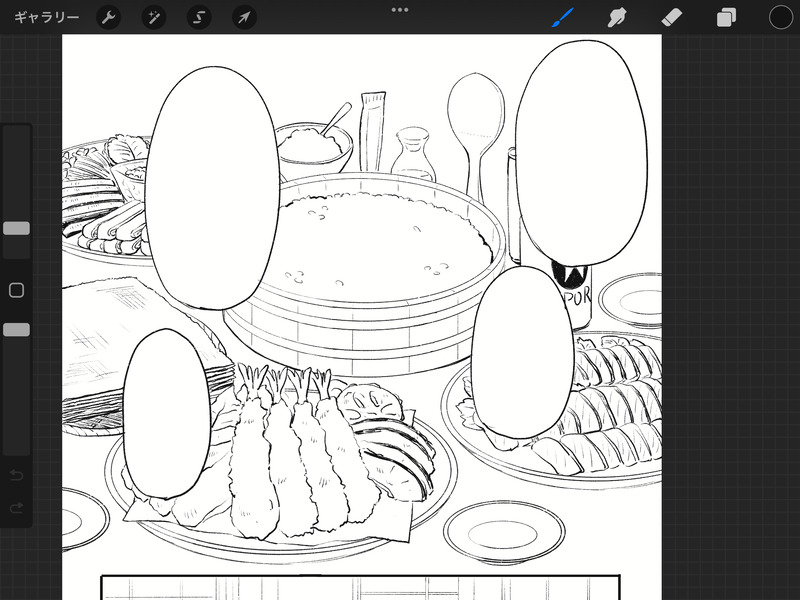
Task: Activate the Transform arrow tool
Action: pyautogui.click(x=244, y=17)
